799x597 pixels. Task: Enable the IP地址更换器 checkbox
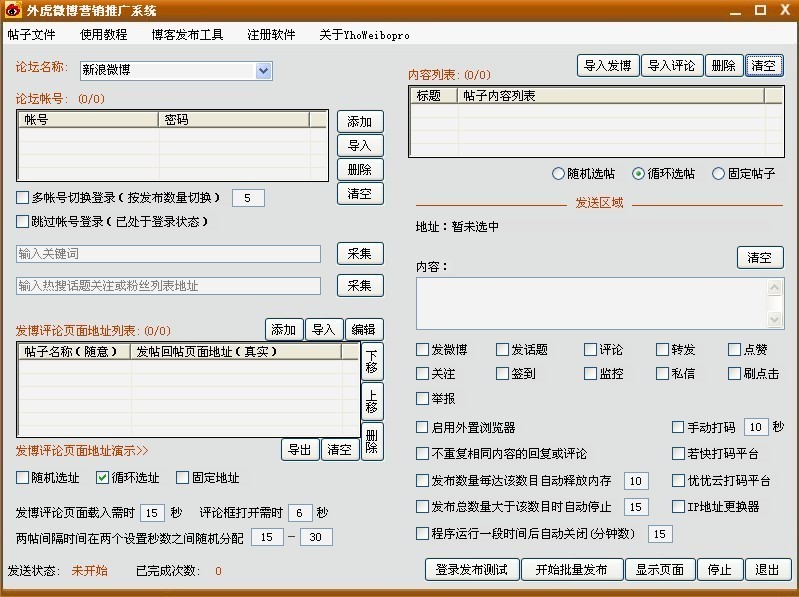coord(678,507)
